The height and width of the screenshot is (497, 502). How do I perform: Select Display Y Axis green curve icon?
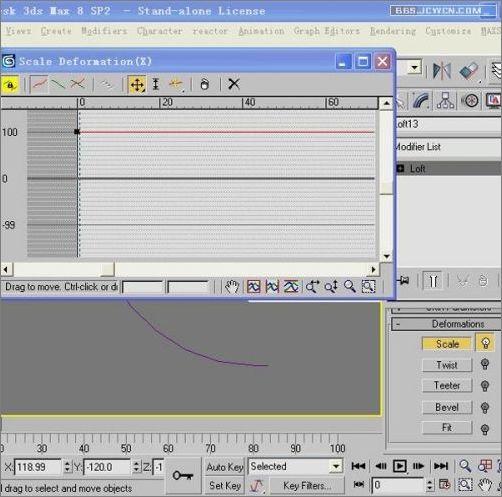click(x=58, y=84)
